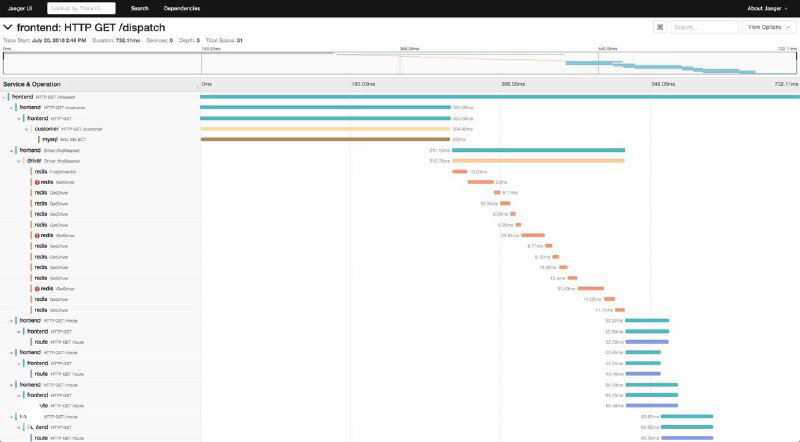Screen dimensions: 800x442
Task: Open the Jaeger UI home link
Action: click(x=19, y=8)
